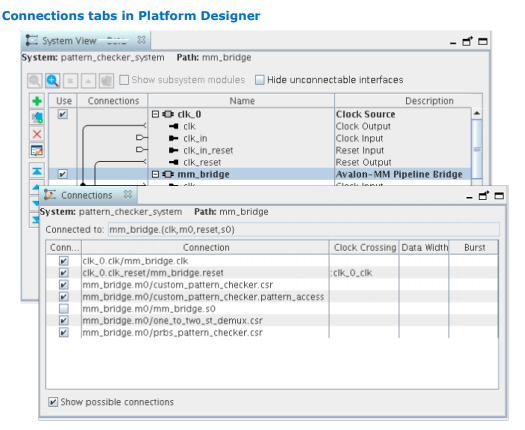525x430 pixels.
Task: Toggle Show possible connections checkbox
Action: [x=53, y=402]
